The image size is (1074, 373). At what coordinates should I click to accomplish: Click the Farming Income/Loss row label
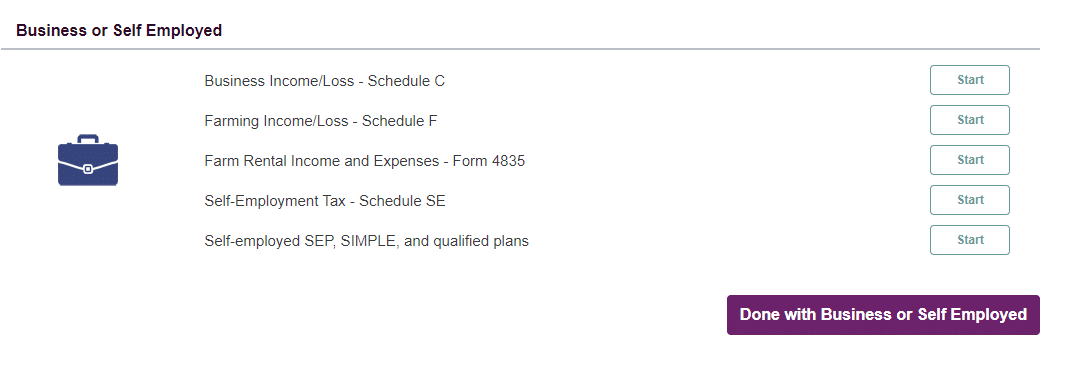coord(321,121)
